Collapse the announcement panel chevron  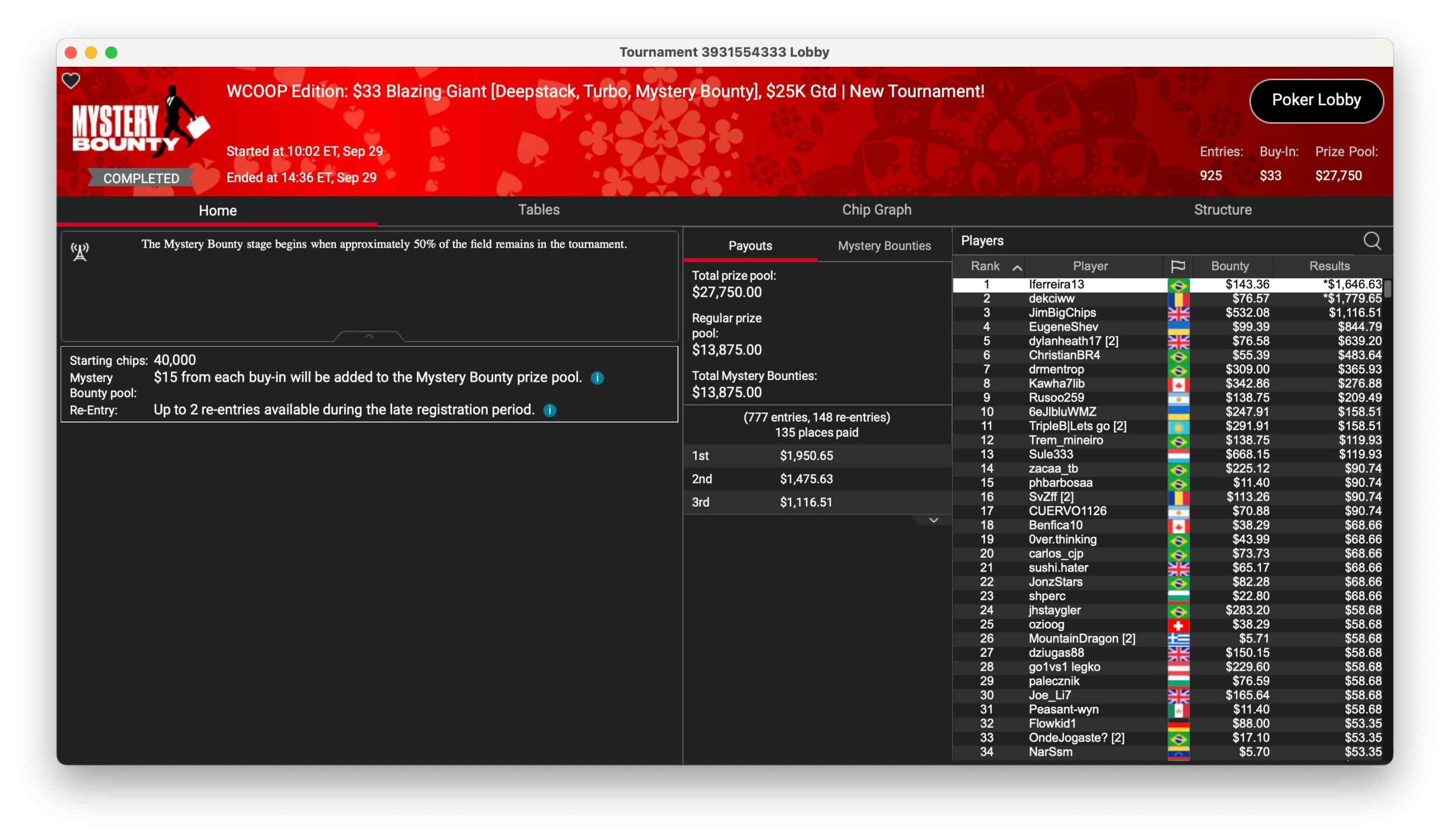[369, 336]
